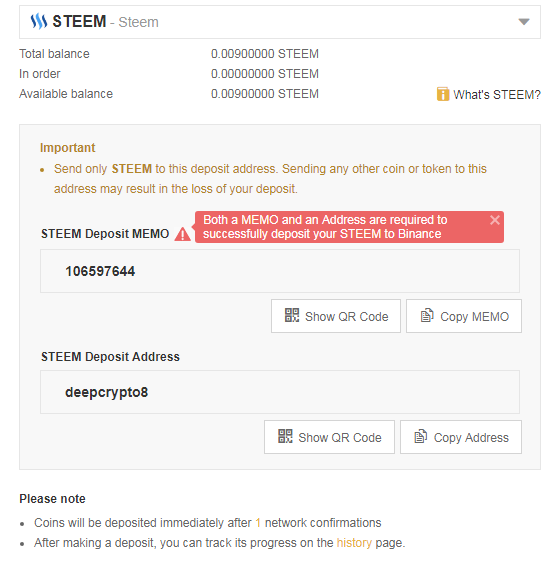
Task: Select the deepcrypto8 deposit address field
Action: click(x=280, y=392)
